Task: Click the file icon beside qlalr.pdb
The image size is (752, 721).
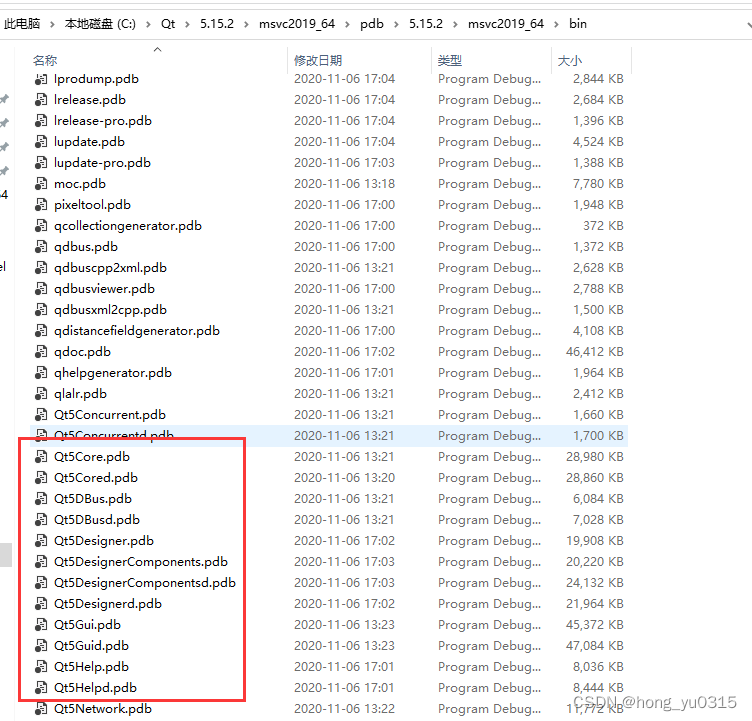Action: coord(41,394)
